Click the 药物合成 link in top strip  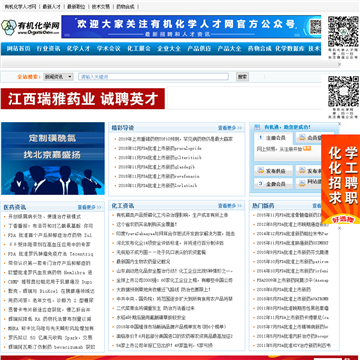tap(125, 7)
